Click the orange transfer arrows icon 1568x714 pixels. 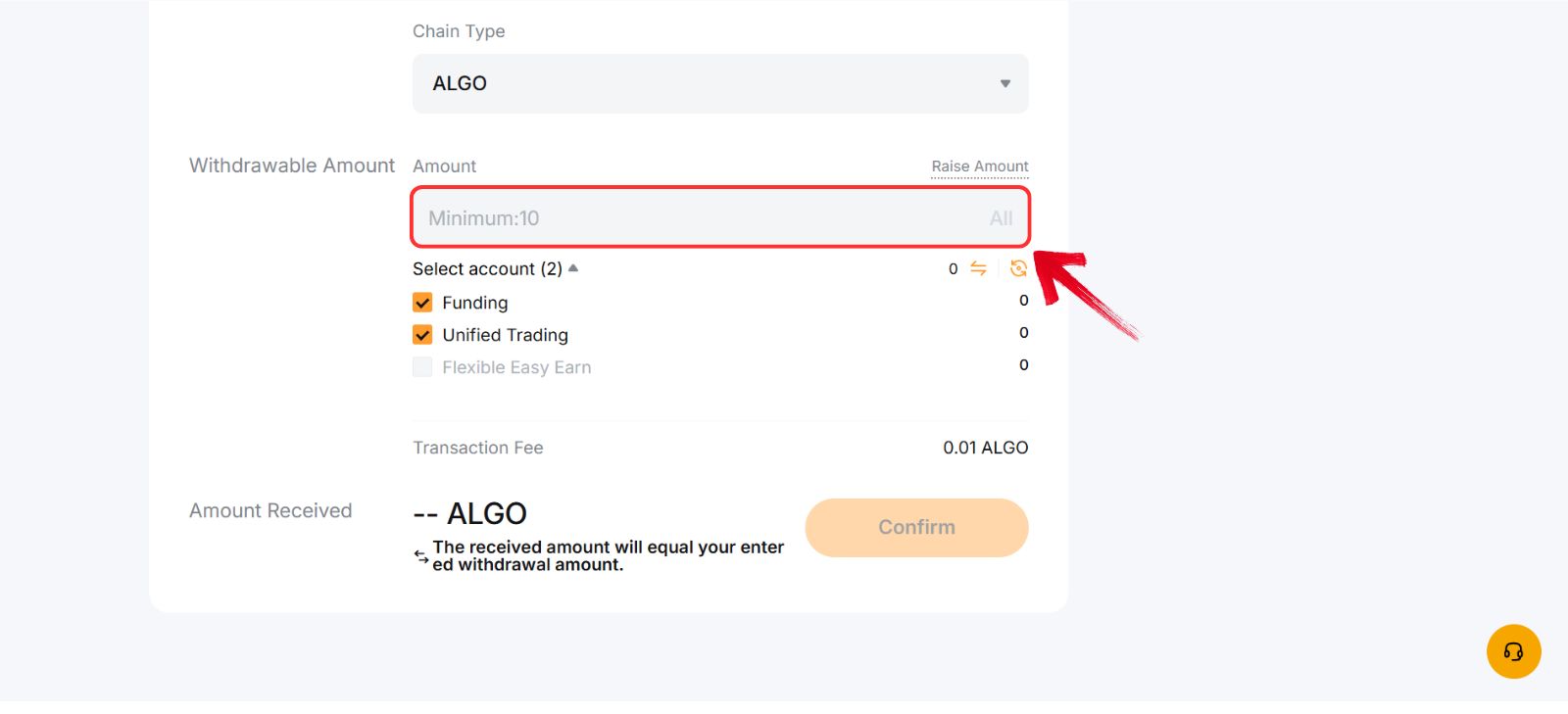tap(980, 268)
